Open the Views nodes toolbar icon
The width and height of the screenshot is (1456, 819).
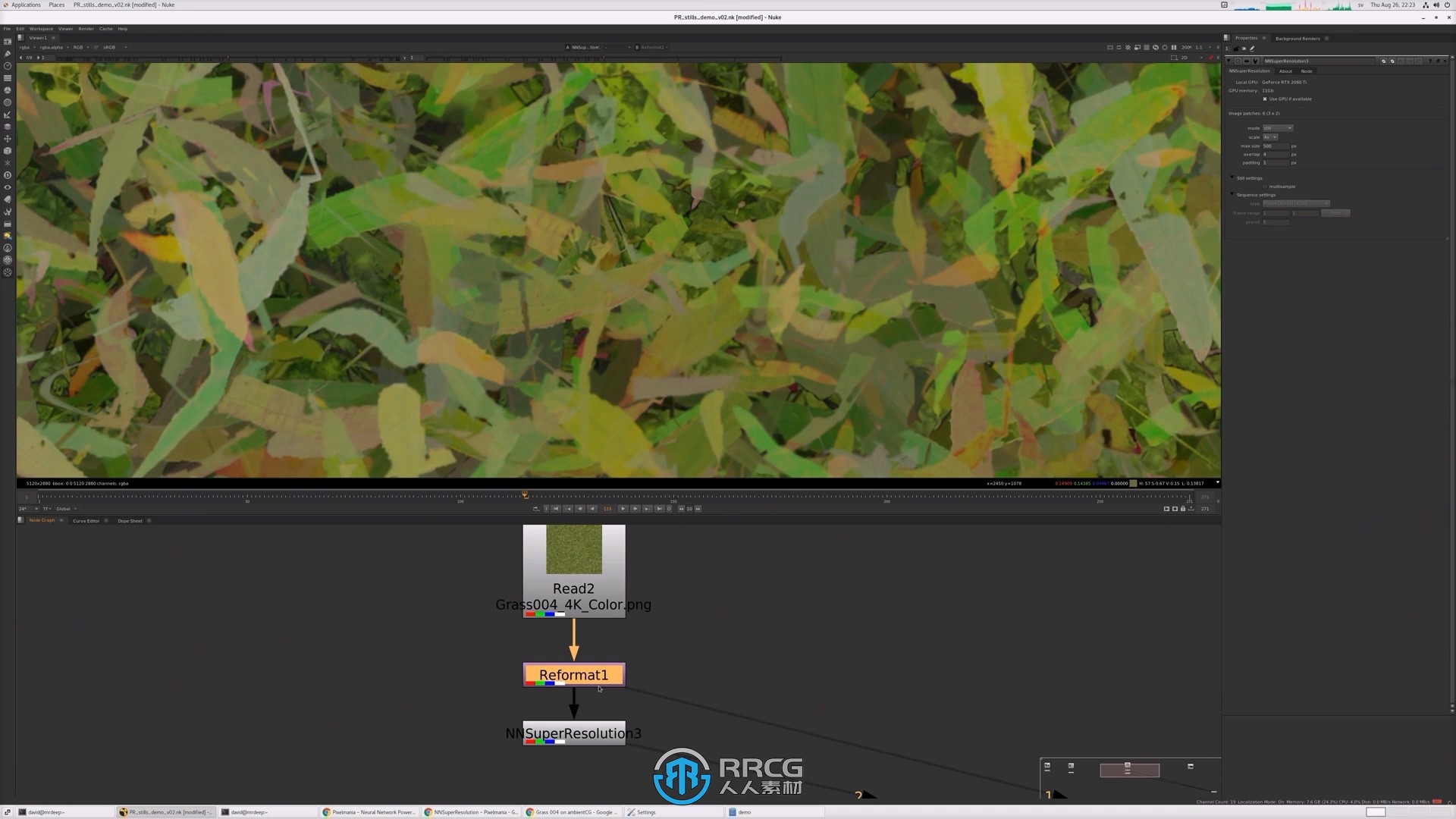(8, 187)
